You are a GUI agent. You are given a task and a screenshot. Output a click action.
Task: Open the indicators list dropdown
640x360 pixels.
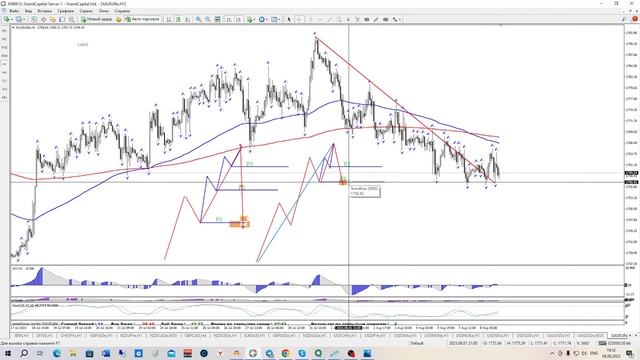click(251, 19)
